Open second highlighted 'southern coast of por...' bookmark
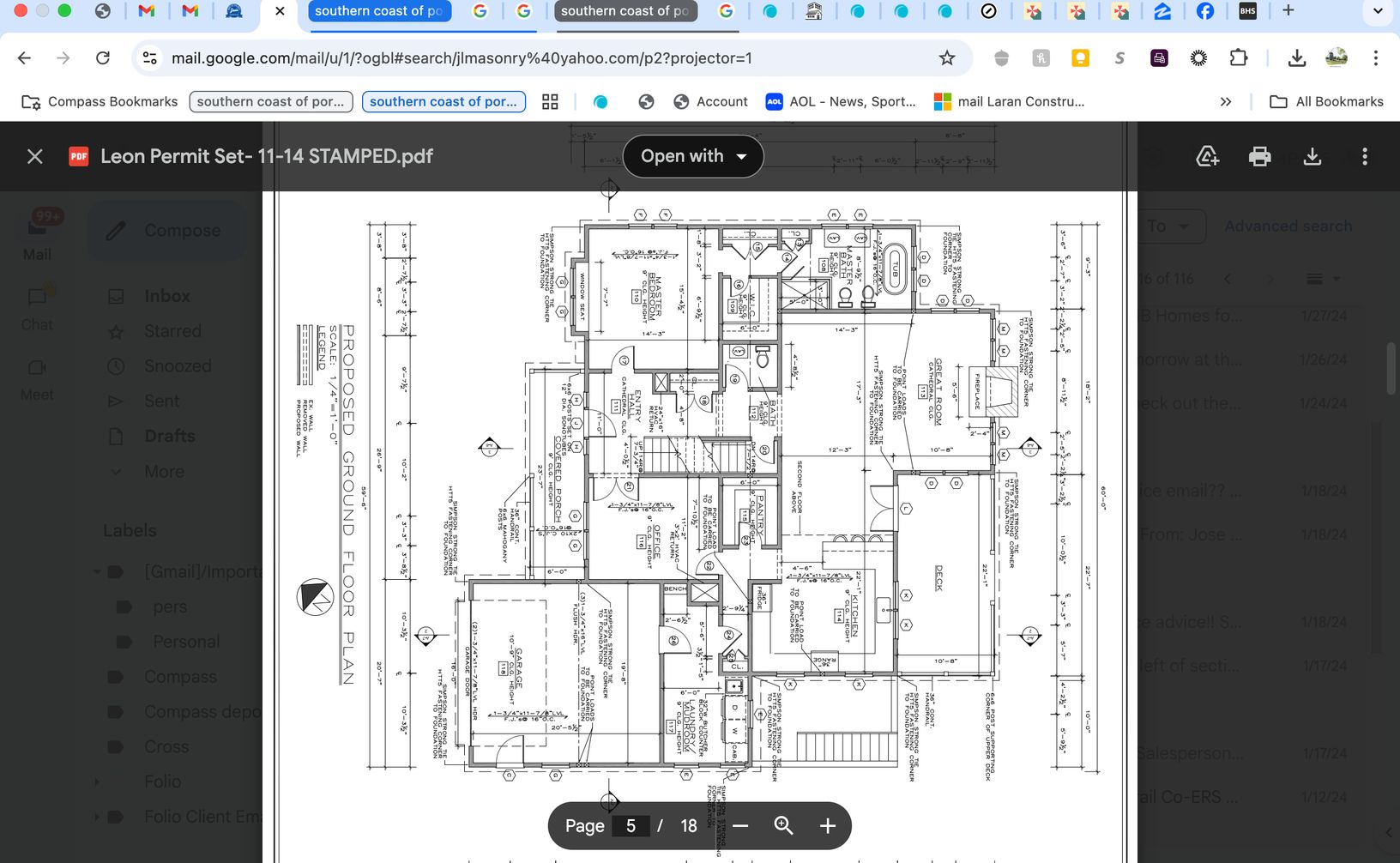Image resolution: width=1400 pixels, height=863 pixels. [x=444, y=101]
